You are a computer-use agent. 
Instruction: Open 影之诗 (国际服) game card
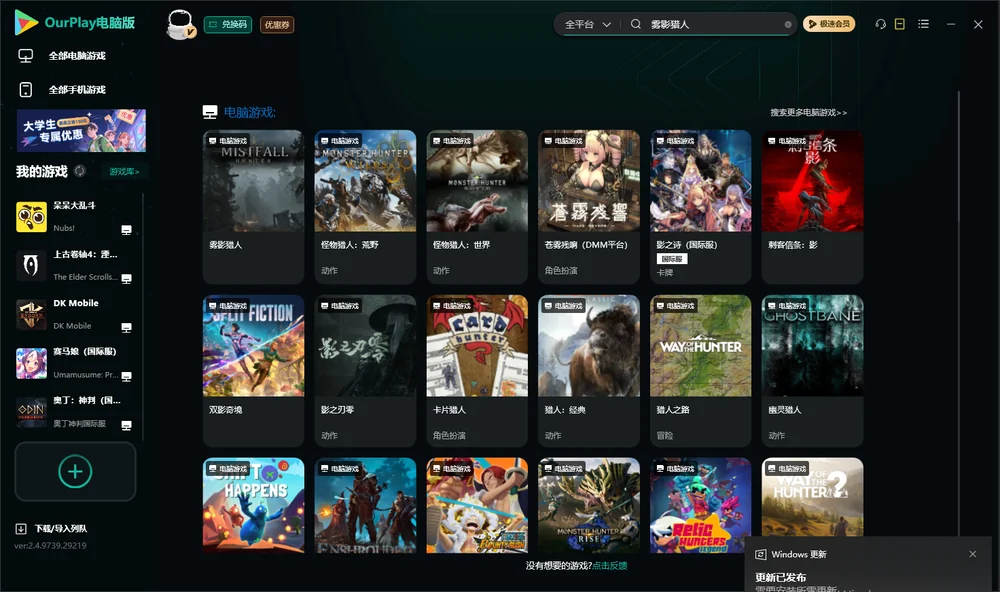701,207
